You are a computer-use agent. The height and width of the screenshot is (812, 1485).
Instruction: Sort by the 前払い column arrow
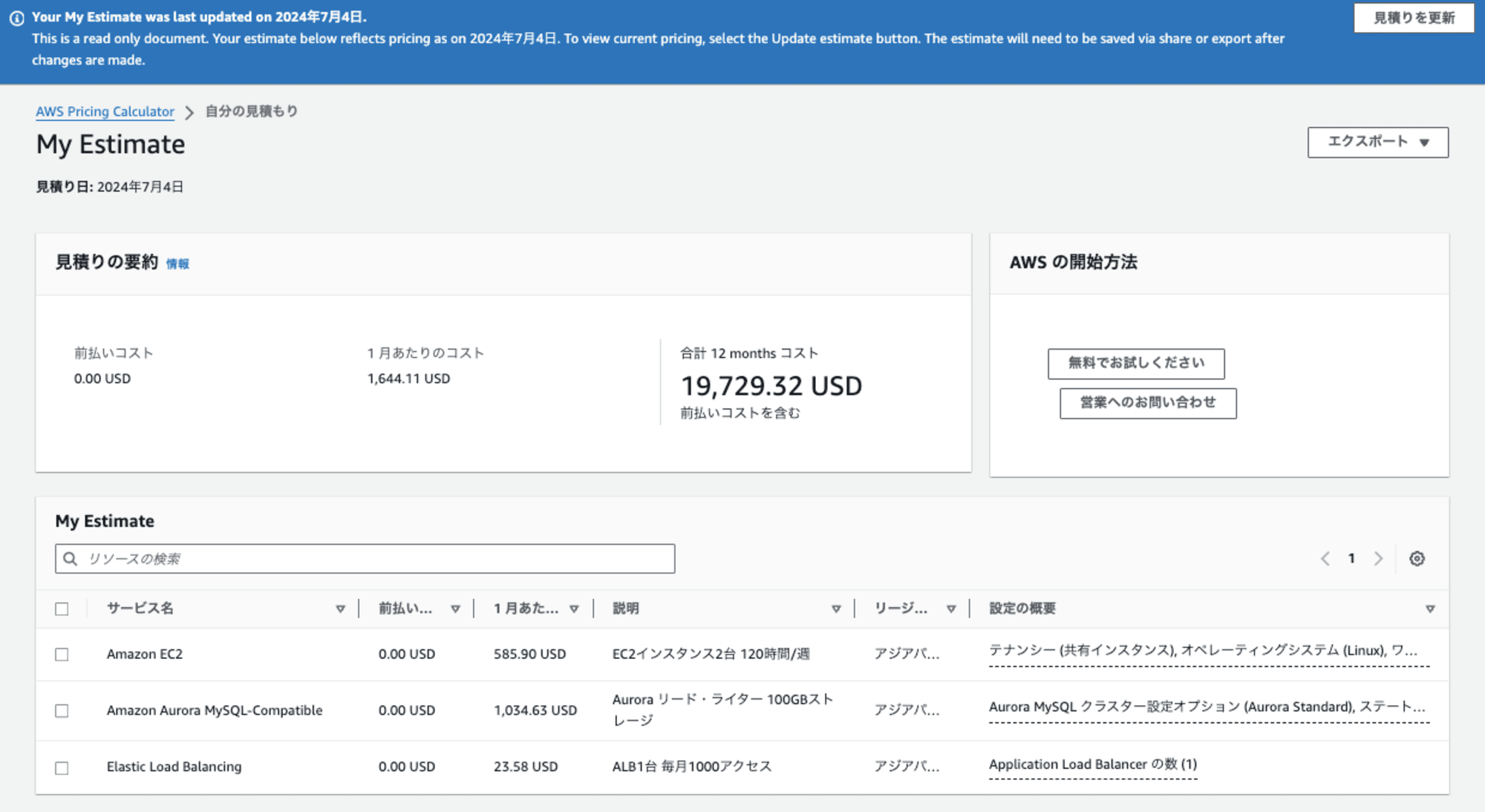[x=455, y=609]
